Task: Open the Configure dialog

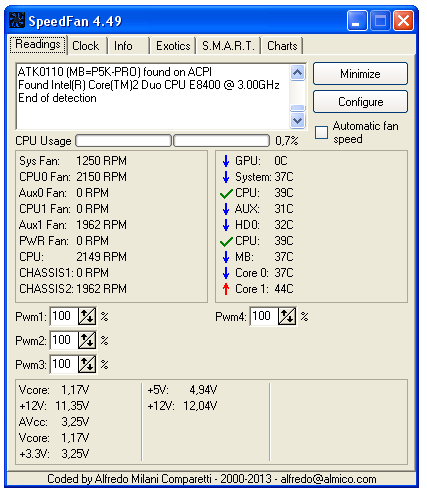Action: [x=360, y=102]
